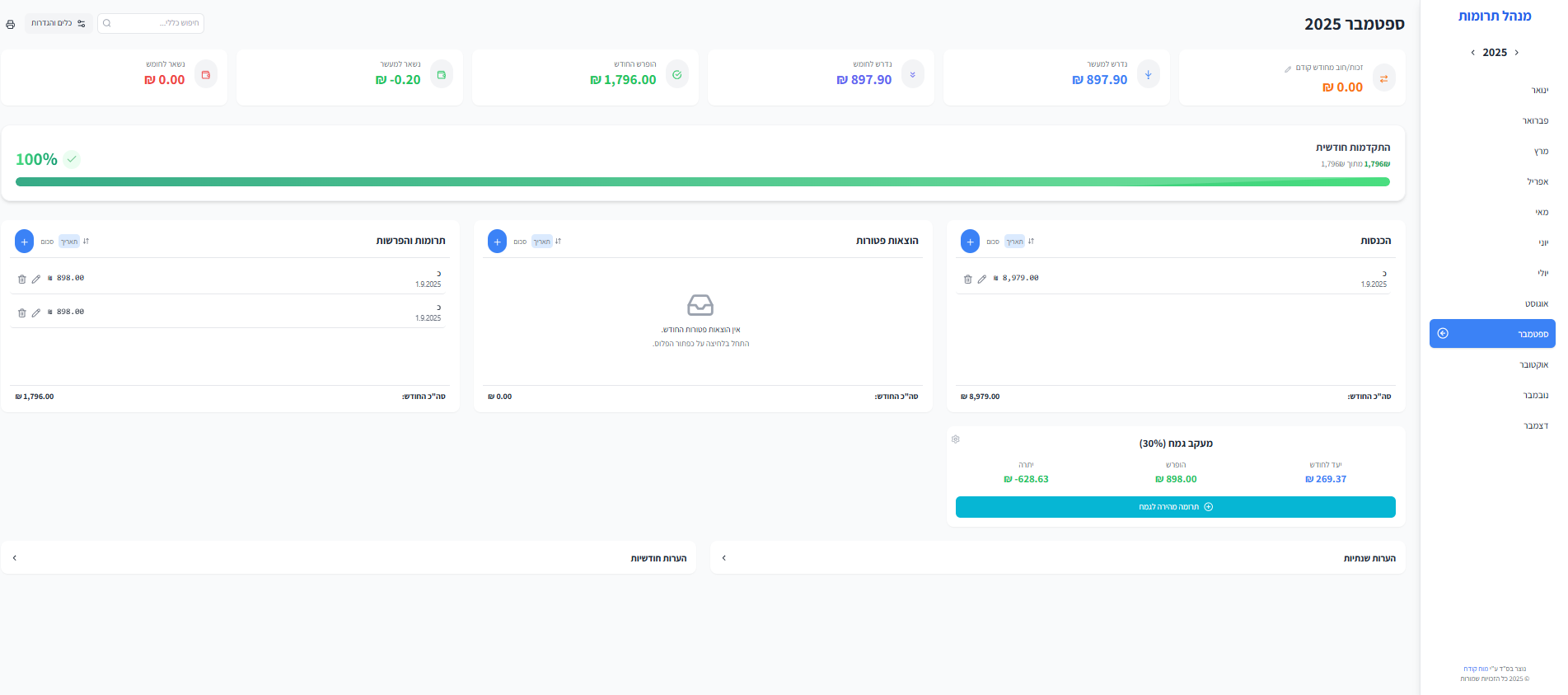The height and width of the screenshot is (695, 1568).
Task: Add a new exempt expense with plus button
Action: 497,242
